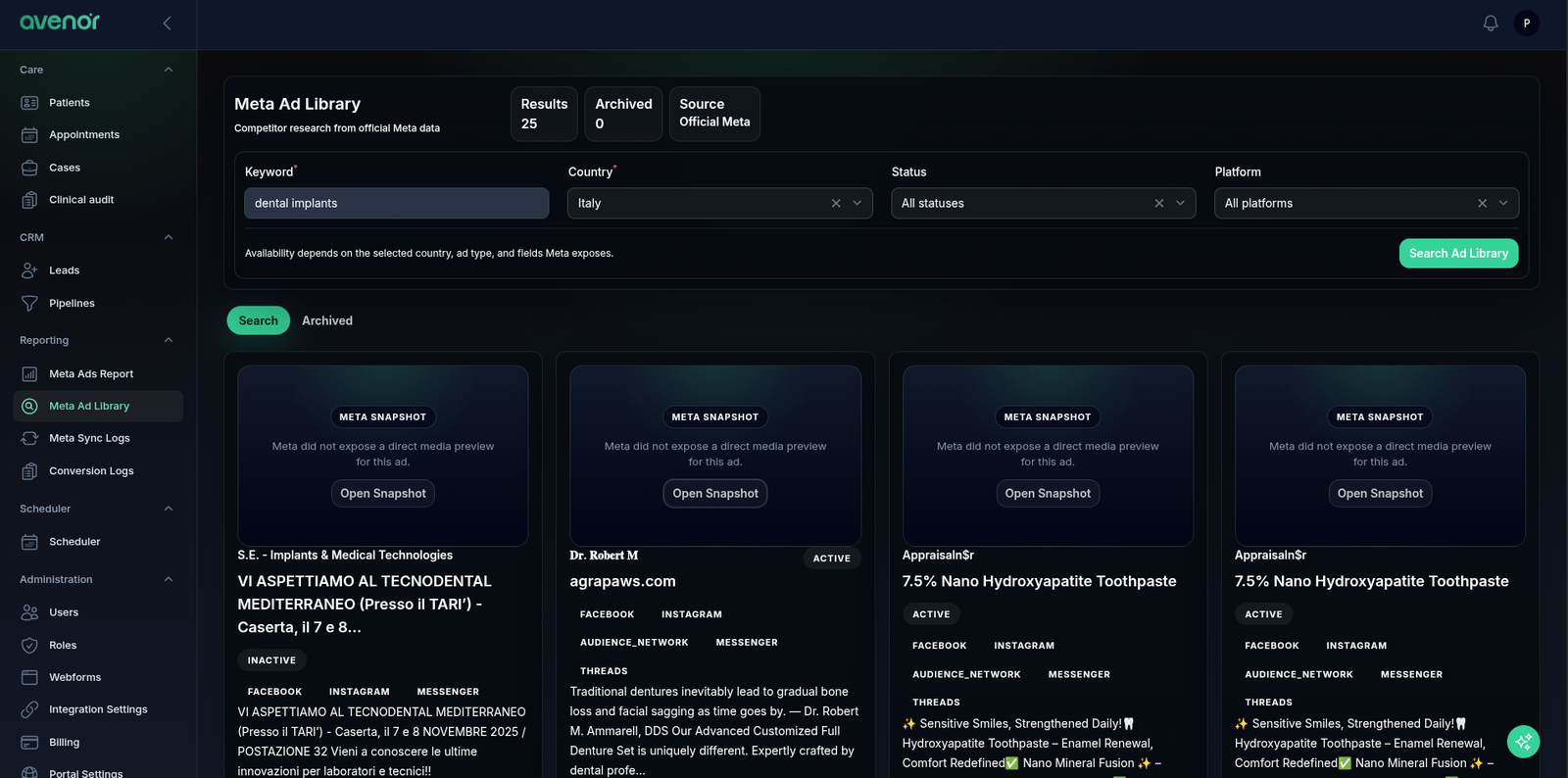
Task: Select the Search tab
Action: tap(259, 320)
